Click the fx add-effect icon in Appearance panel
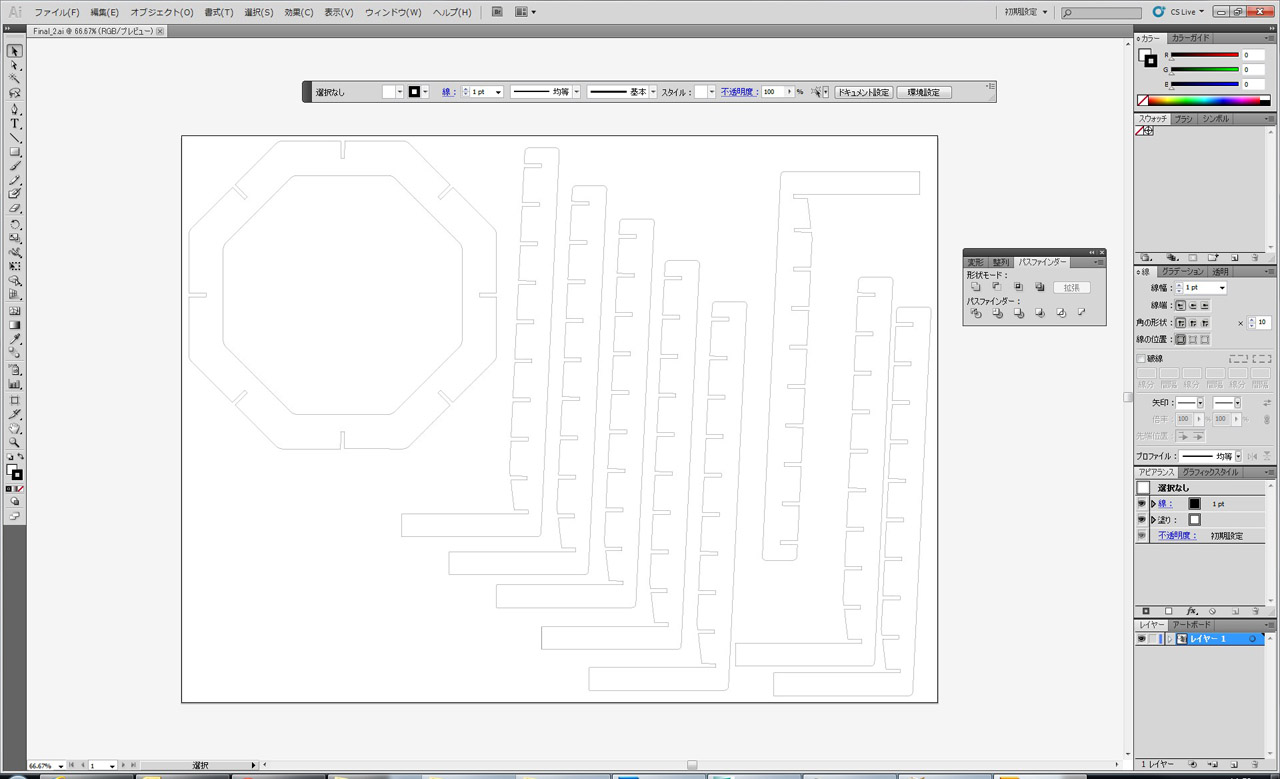This screenshot has width=1280, height=779. [x=1191, y=611]
